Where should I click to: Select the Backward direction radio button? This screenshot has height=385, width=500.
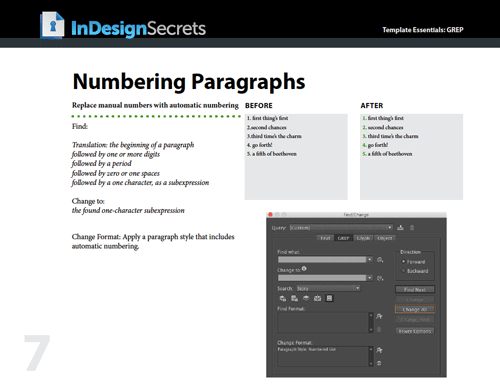pos(404,271)
